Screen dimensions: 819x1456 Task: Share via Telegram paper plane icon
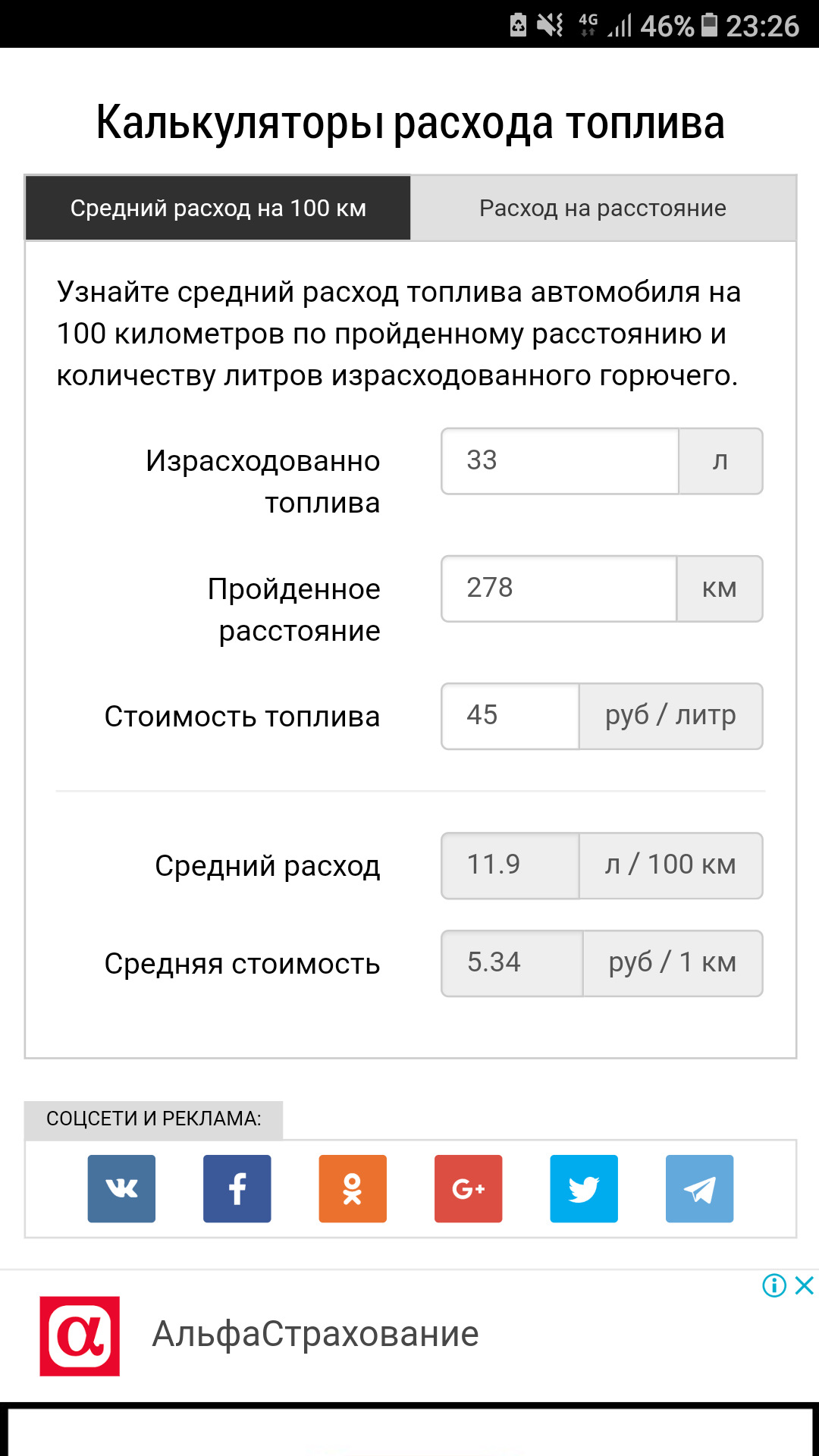click(x=699, y=1188)
